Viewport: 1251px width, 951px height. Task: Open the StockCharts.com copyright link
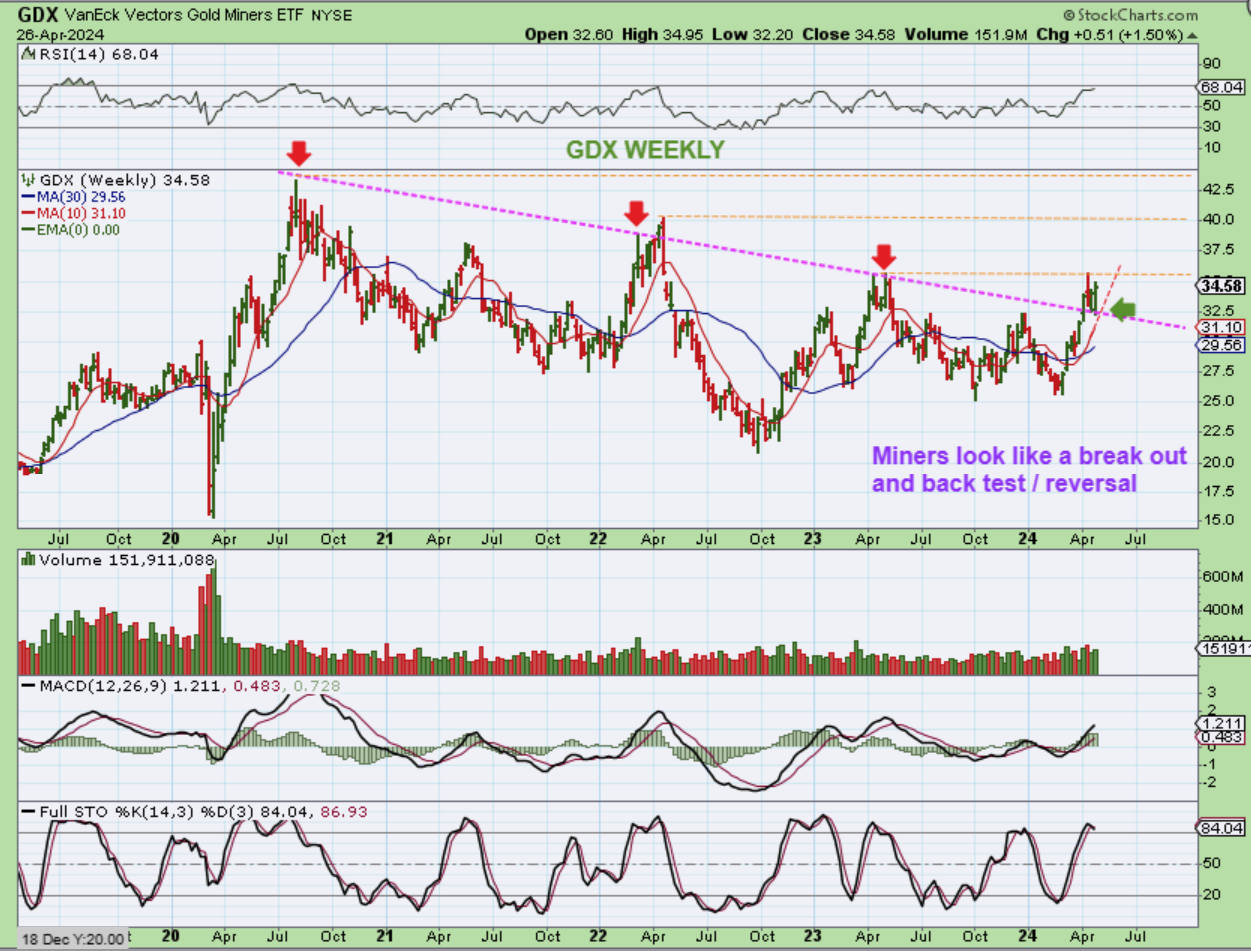1129,15
